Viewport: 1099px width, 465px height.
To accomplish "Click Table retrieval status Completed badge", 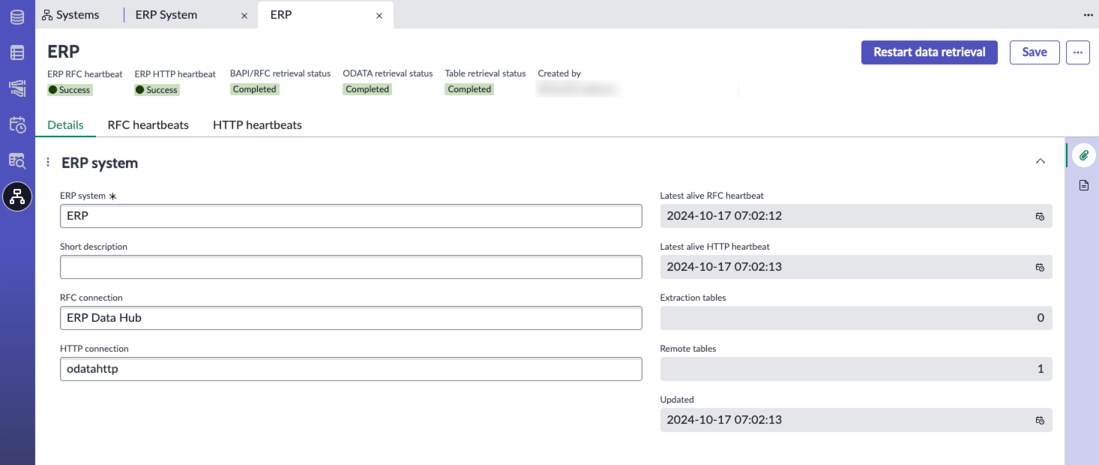I will click(x=469, y=89).
